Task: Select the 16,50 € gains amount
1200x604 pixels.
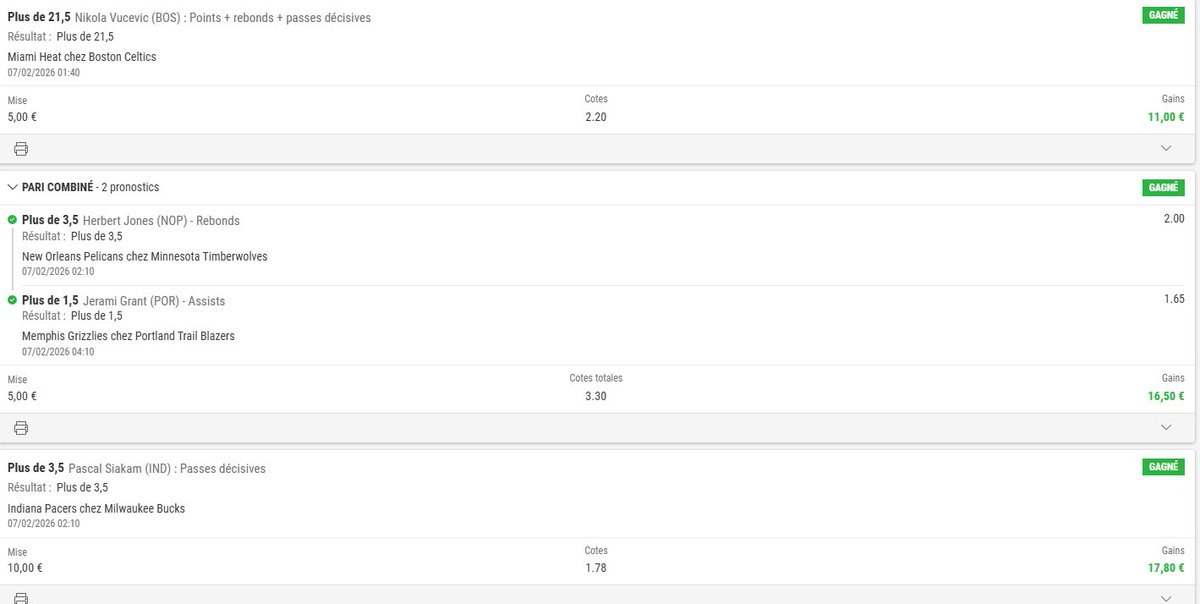Action: point(1163,396)
